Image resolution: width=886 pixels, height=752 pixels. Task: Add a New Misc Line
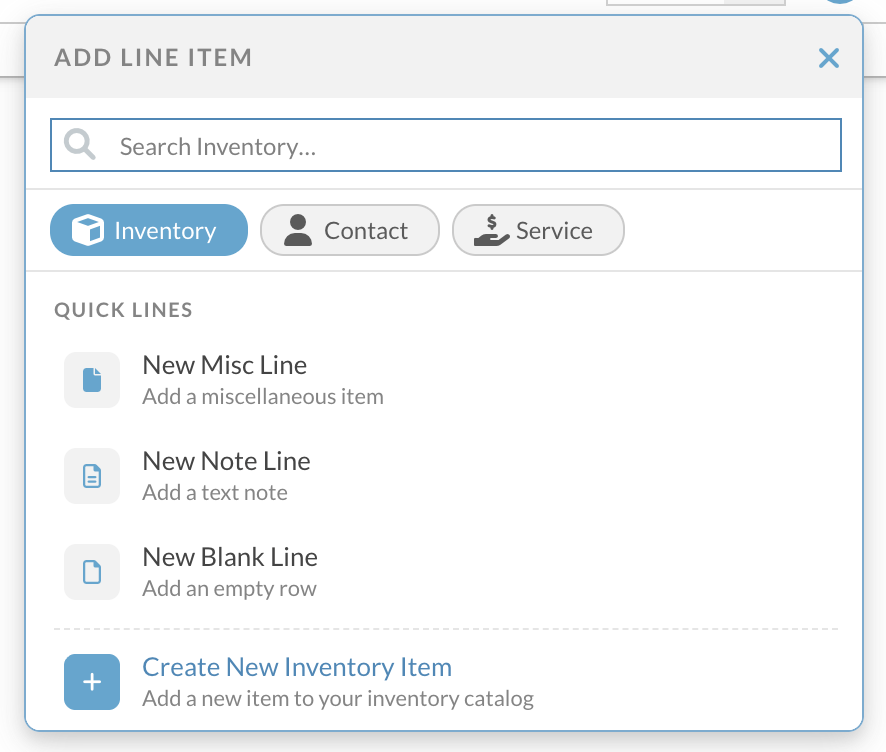coord(224,365)
